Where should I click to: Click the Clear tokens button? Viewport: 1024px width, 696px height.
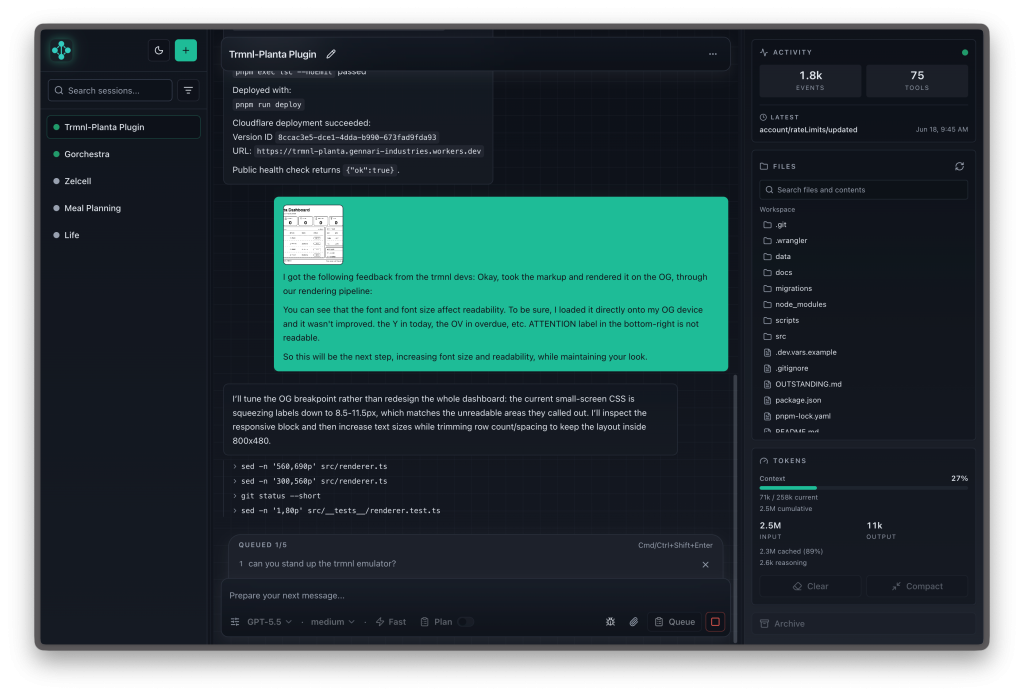810,586
